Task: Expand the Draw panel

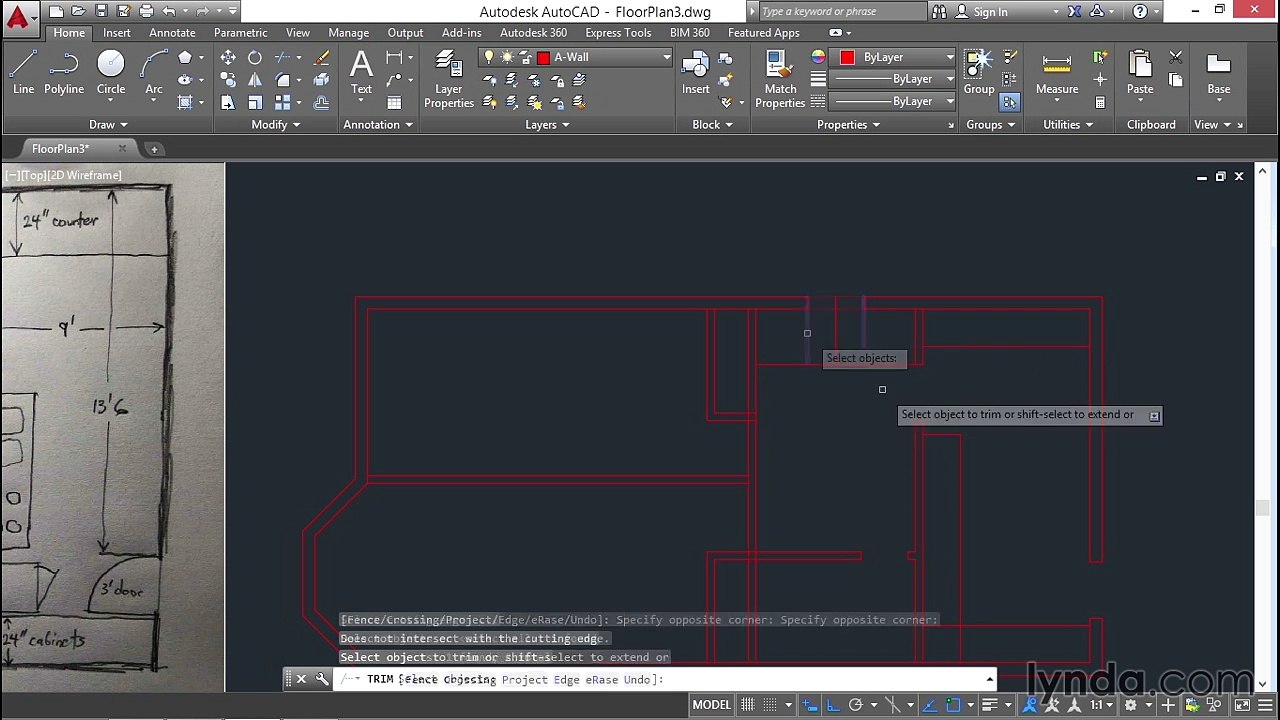Action: 108,125
